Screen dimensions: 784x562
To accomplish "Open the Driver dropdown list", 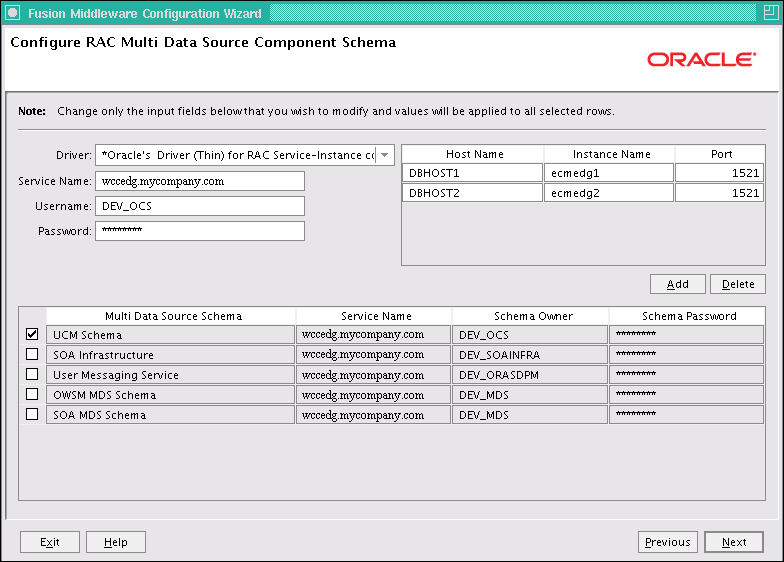I will [384, 155].
